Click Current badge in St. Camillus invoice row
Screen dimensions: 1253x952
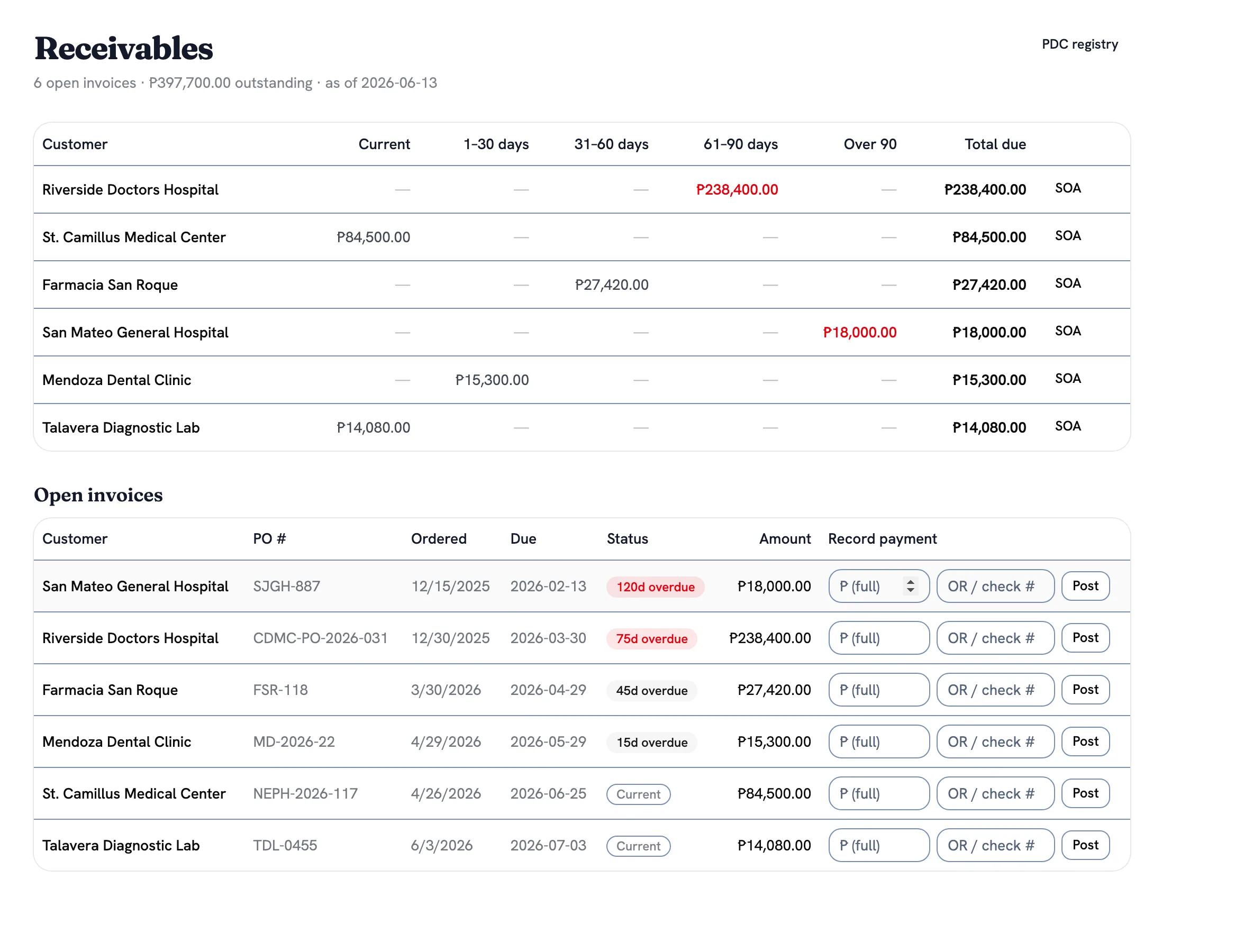click(638, 794)
